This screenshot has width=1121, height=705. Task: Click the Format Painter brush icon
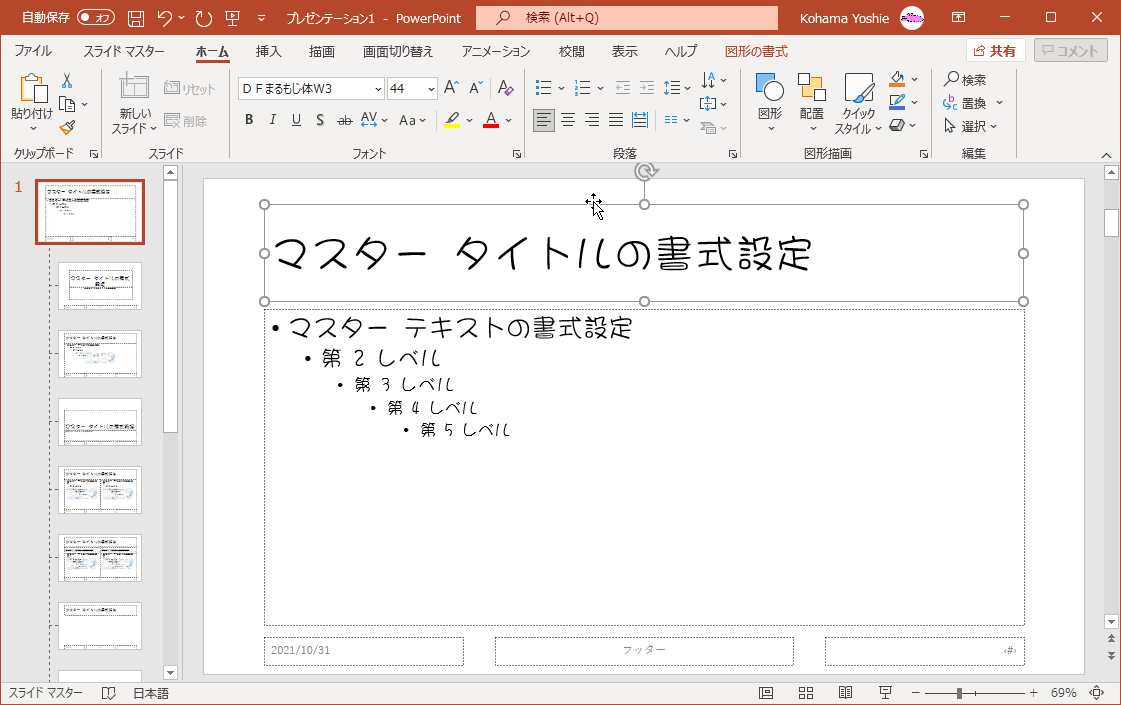[67, 127]
